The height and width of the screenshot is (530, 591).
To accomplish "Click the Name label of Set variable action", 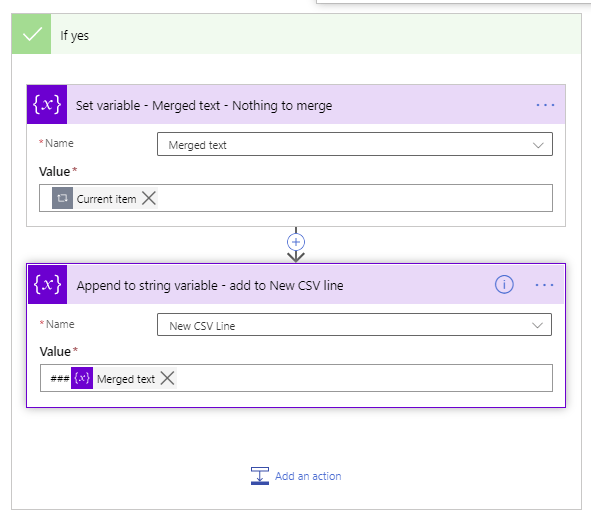I will pos(59,143).
